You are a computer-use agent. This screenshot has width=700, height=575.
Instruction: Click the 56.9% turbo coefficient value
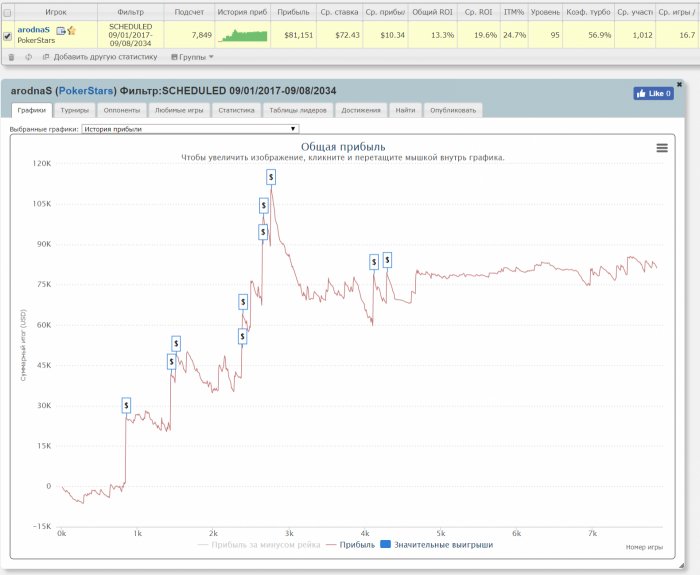600,35
